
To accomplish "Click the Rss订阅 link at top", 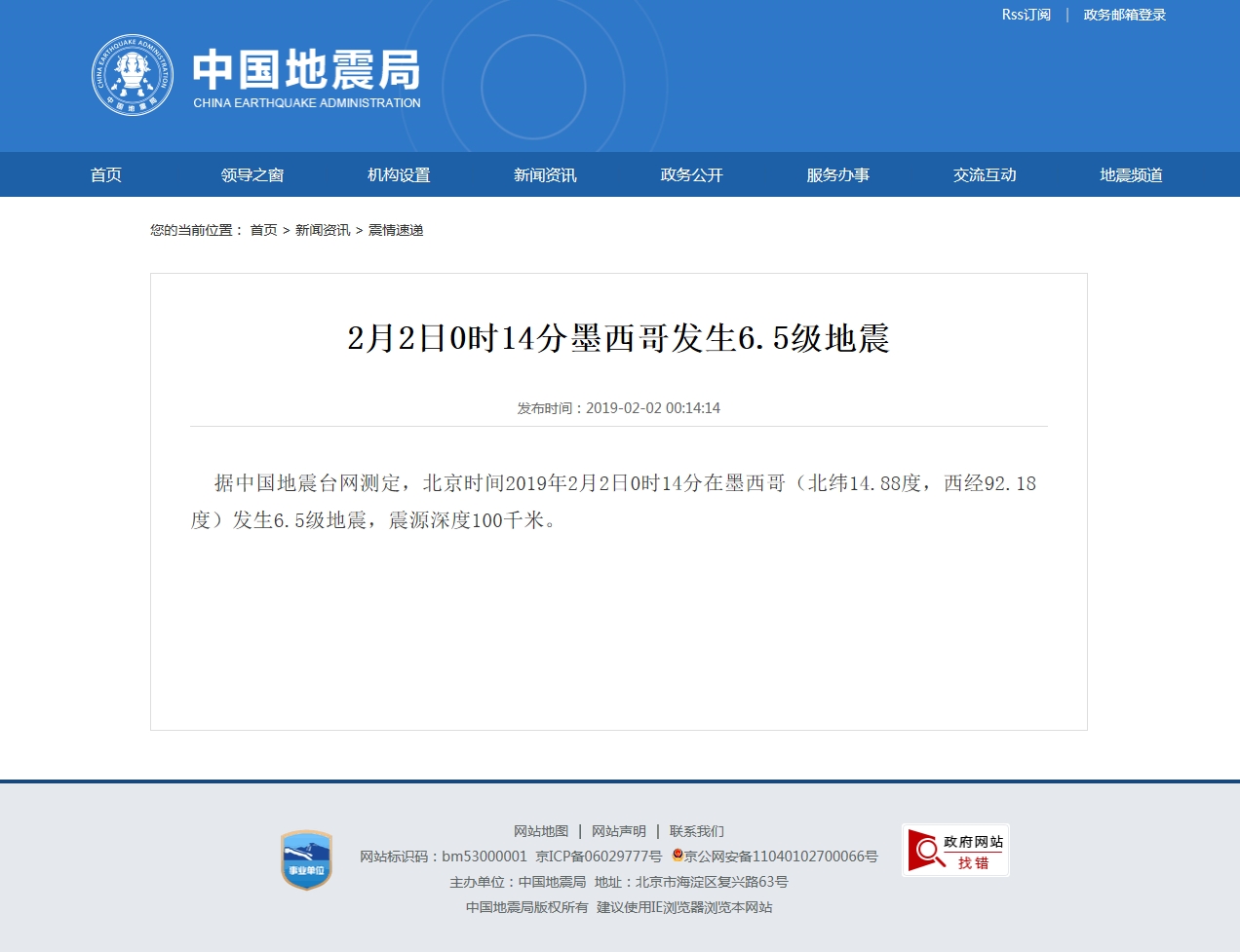I will click(1027, 15).
